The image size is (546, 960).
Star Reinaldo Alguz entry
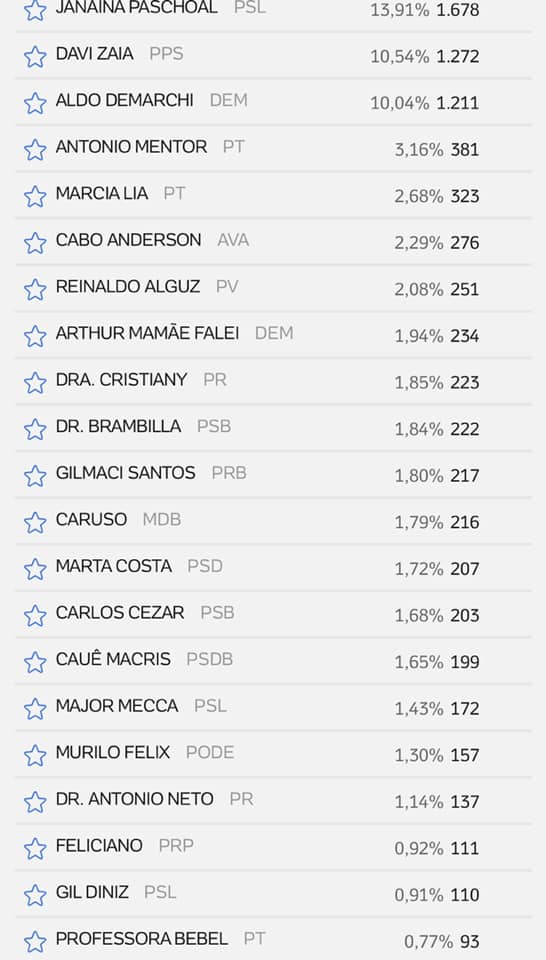[x=35, y=289]
